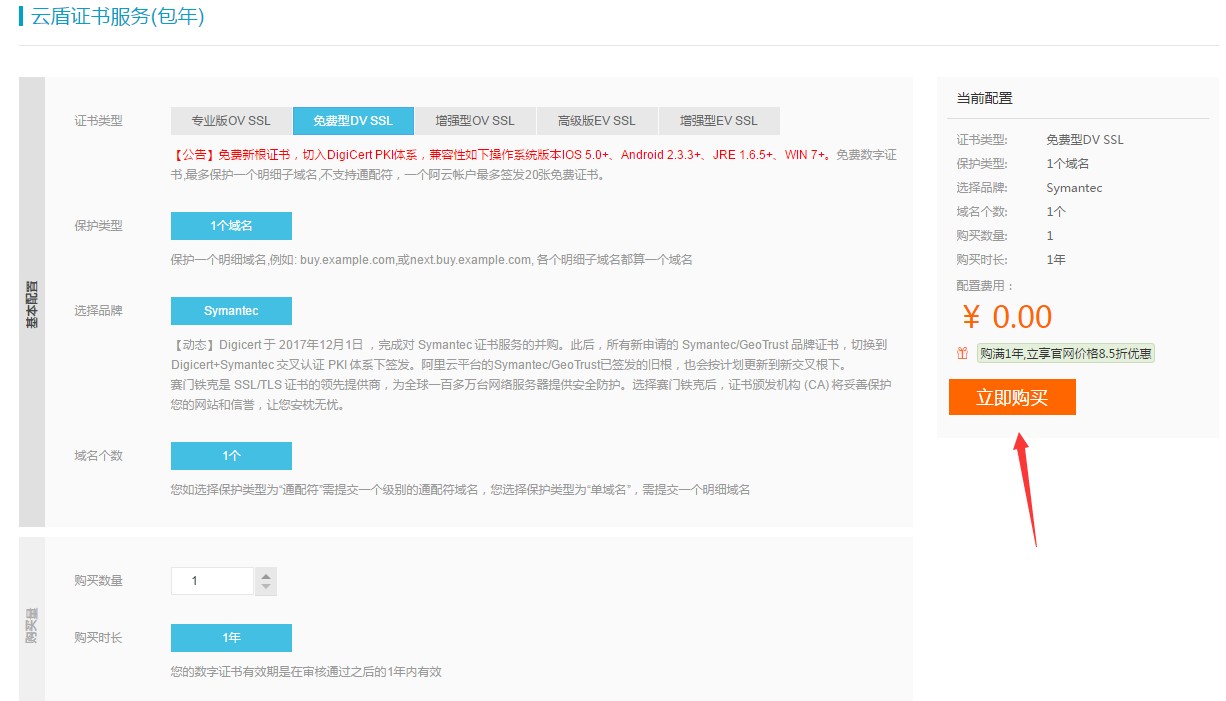Choose 1个 for domain name count
1226x701 pixels.
click(x=231, y=455)
